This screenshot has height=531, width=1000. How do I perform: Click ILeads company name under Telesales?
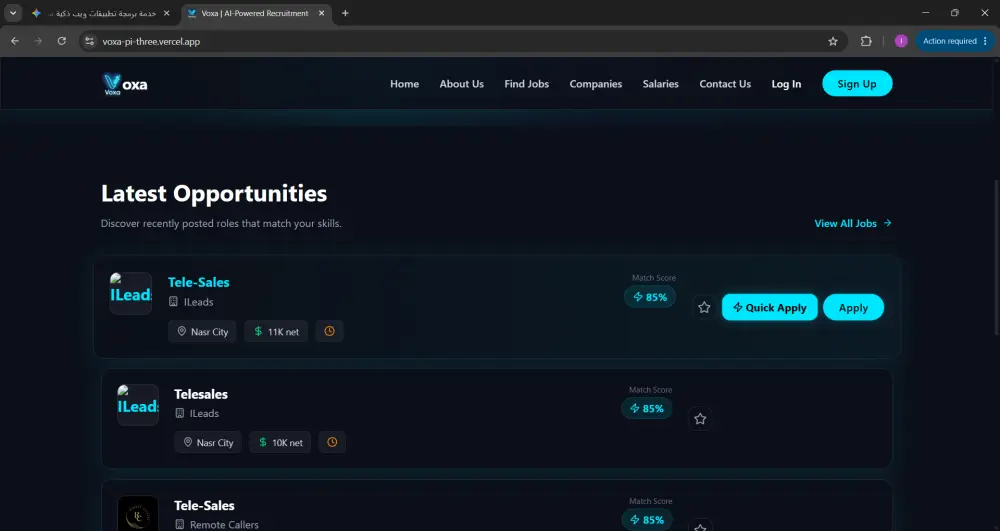tap(204, 414)
